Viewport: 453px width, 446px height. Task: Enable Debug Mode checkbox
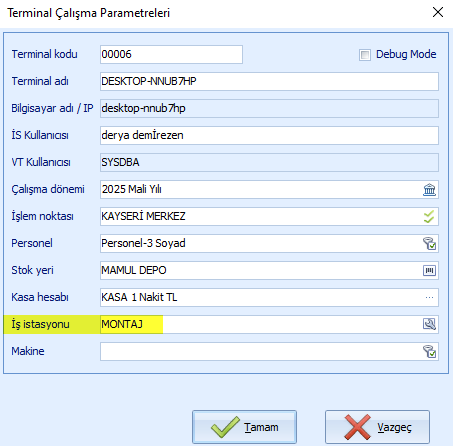(365, 54)
